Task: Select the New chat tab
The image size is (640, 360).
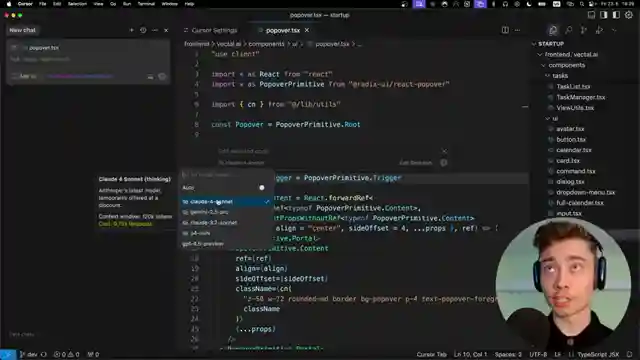Action: [22, 30]
